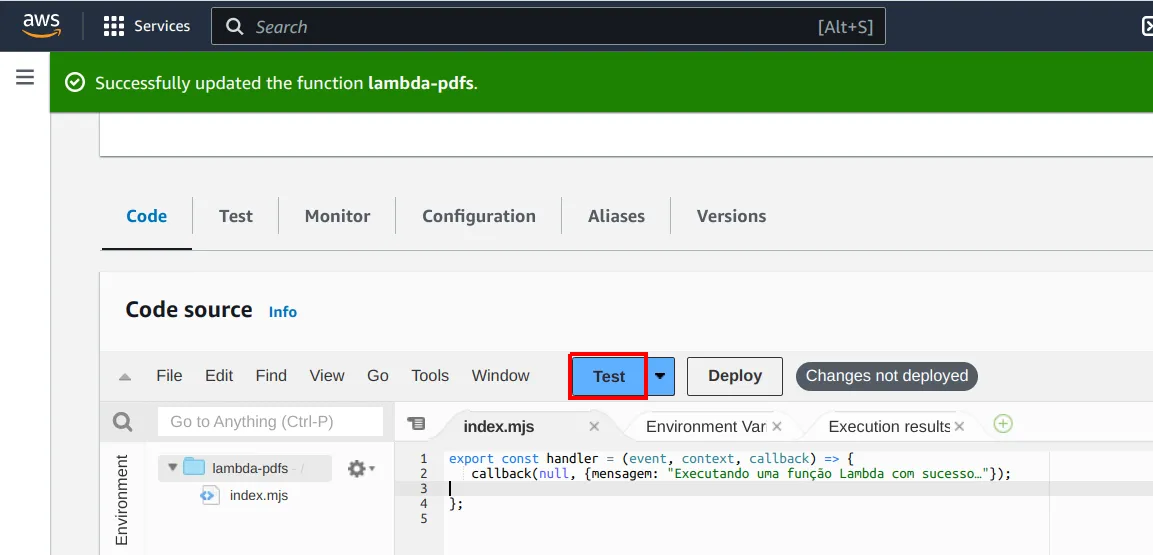
Task: Open the Services grid menu
Action: (x=113, y=26)
